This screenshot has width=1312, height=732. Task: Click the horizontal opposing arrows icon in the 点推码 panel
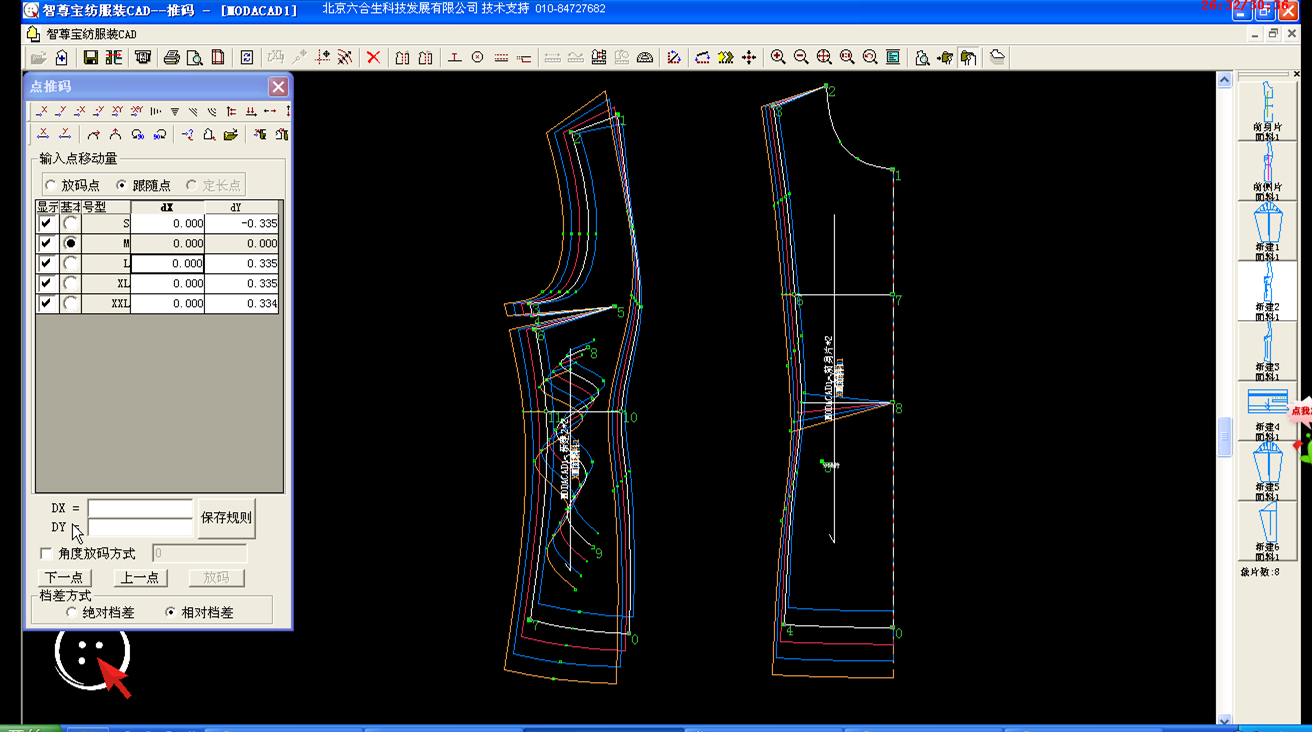pos(270,111)
